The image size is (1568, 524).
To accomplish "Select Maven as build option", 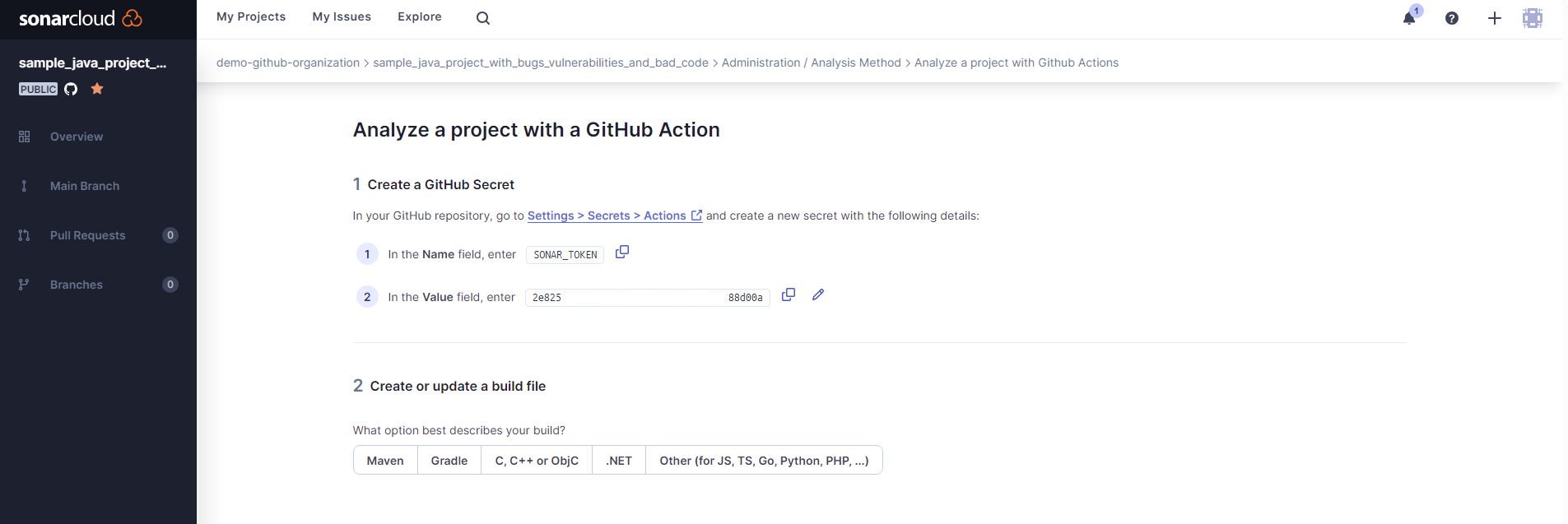I will pyautogui.click(x=385, y=461).
